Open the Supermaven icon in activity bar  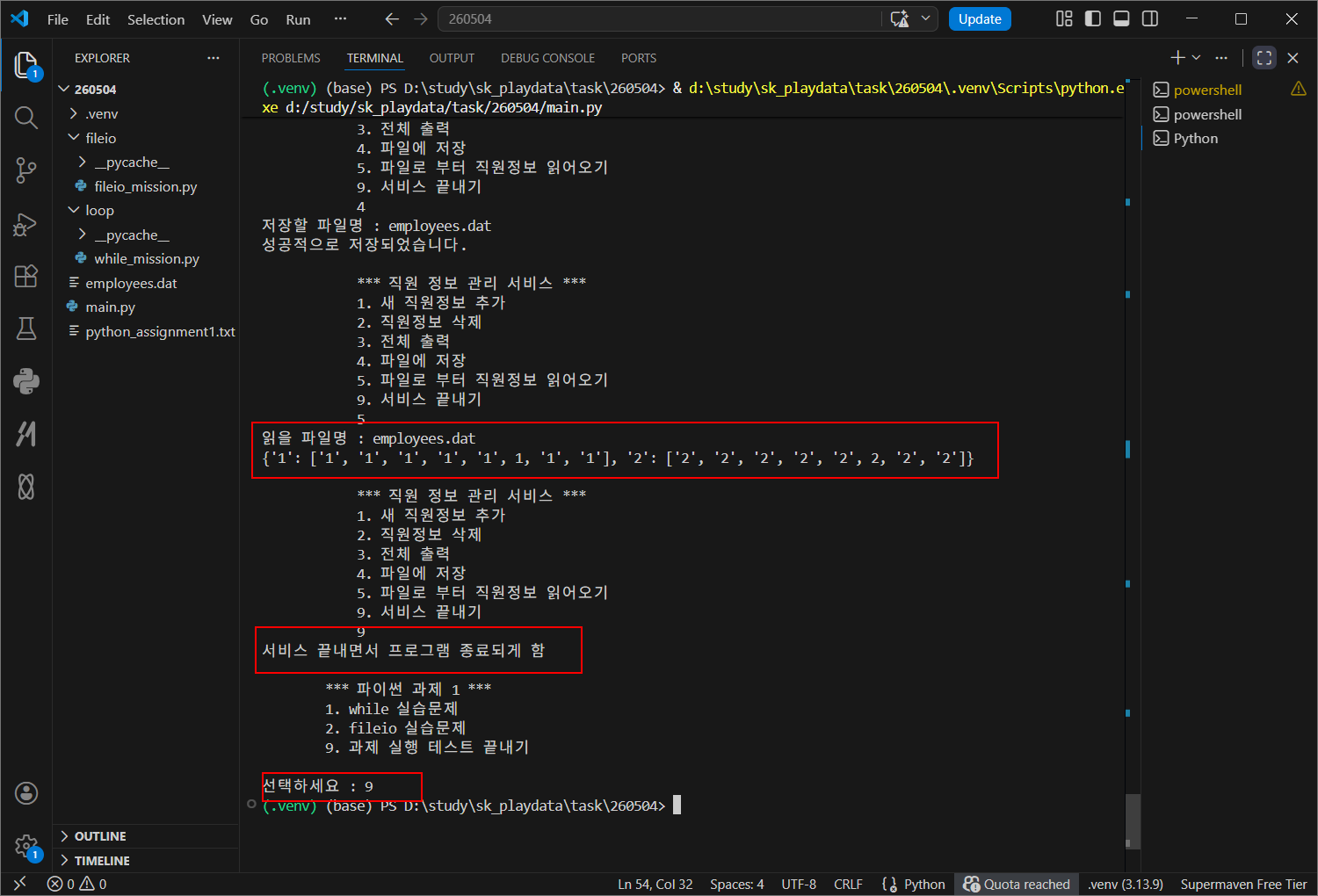(x=26, y=433)
